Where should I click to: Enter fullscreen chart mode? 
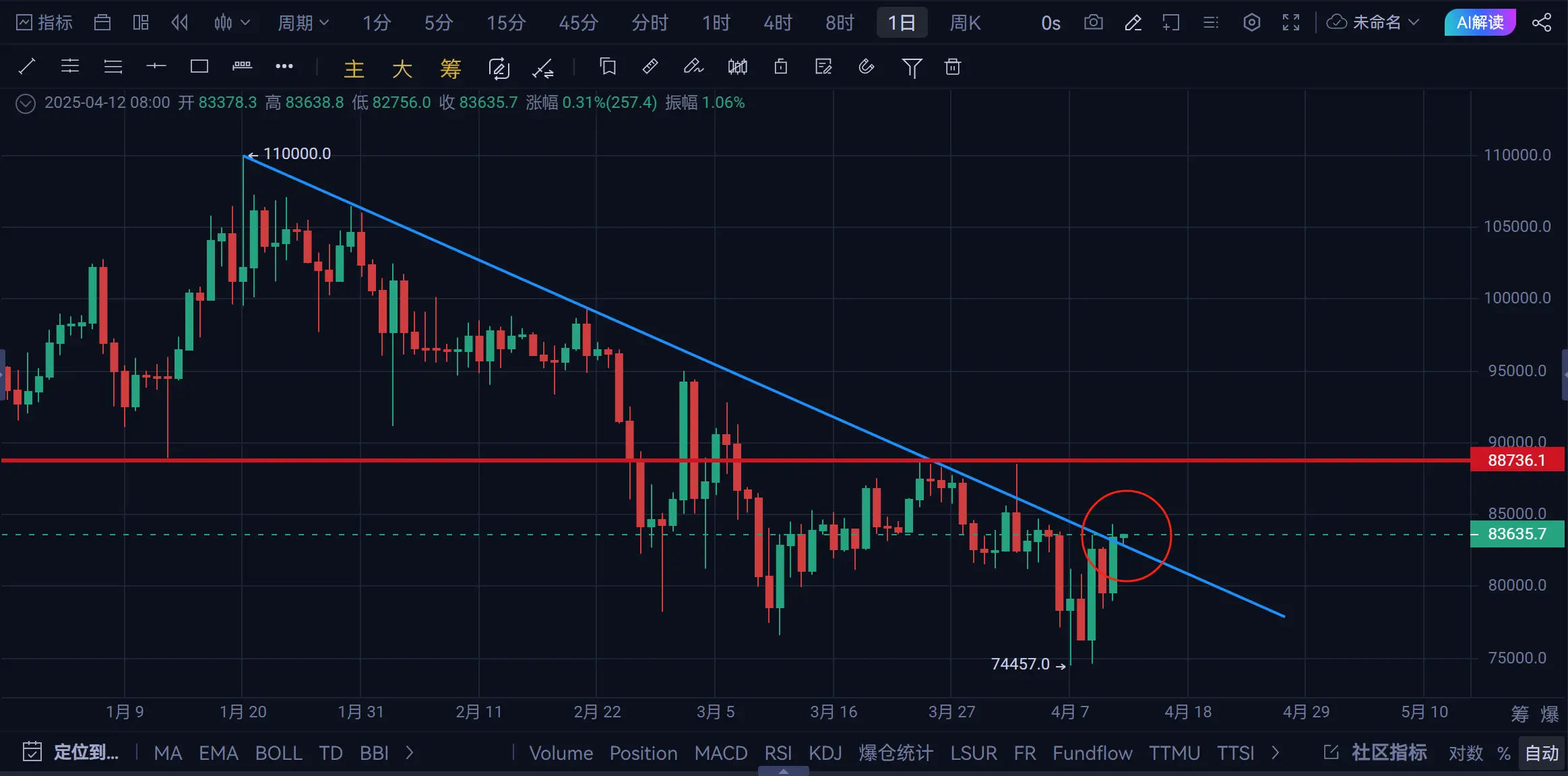point(1290,23)
